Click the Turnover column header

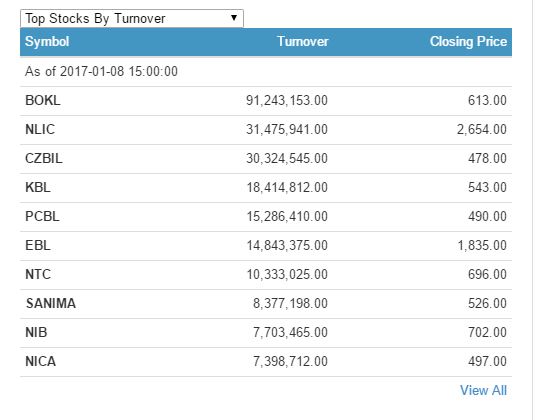tap(303, 42)
